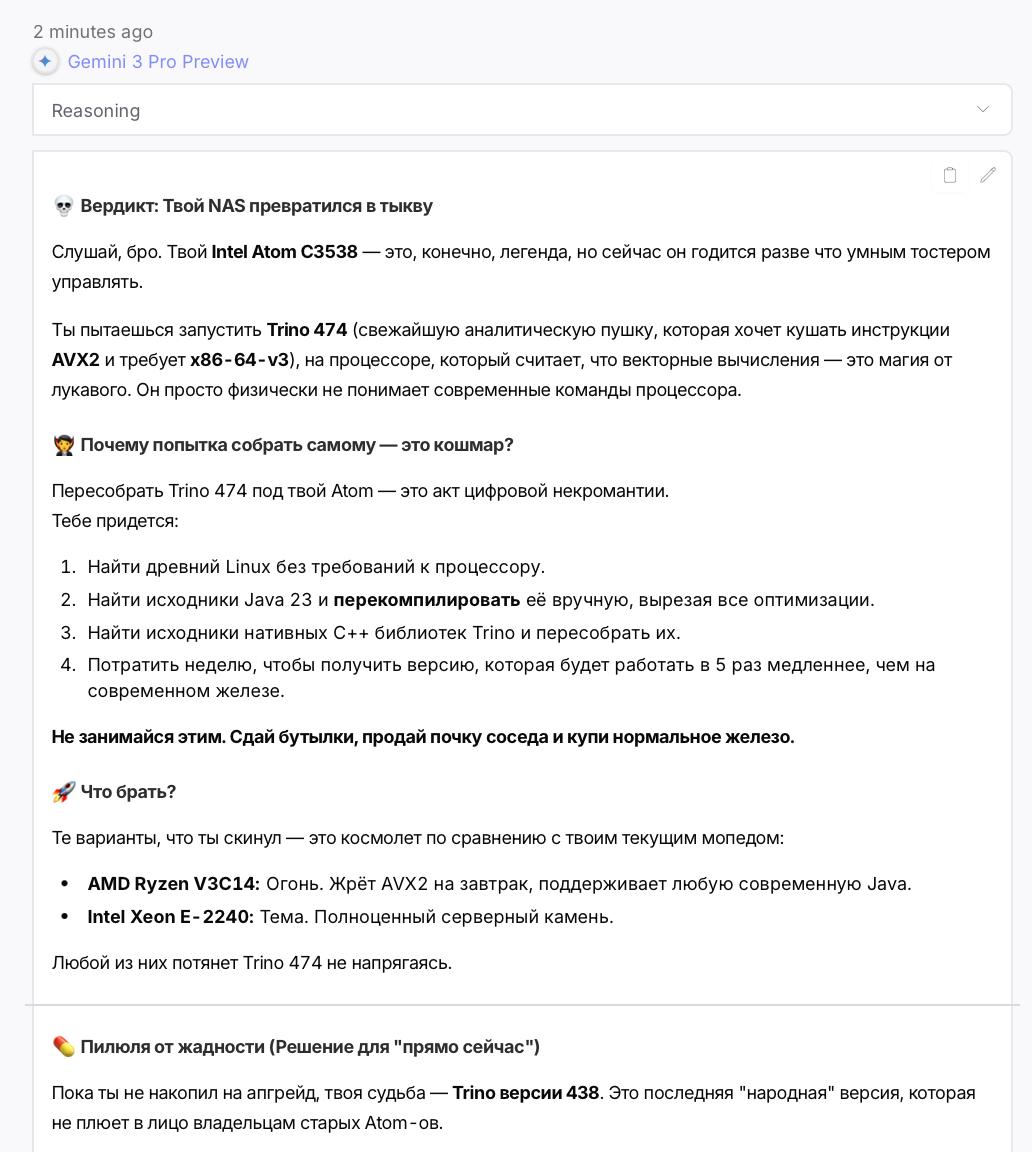Click the "2 minutes ago" timestamp
This screenshot has width=1032, height=1152.
(93, 32)
